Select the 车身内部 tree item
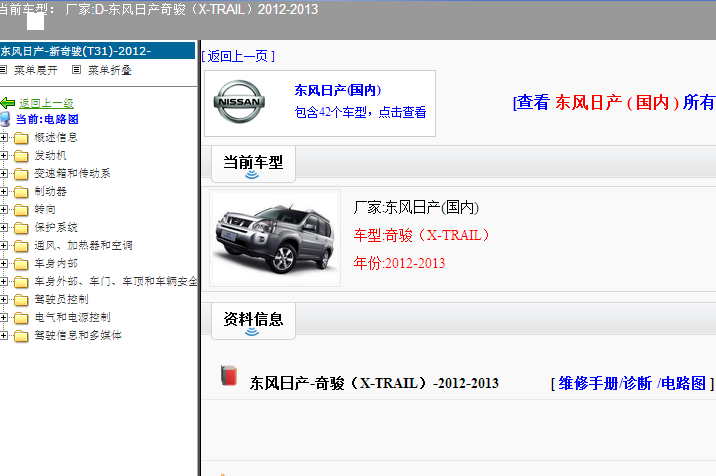 (56, 263)
